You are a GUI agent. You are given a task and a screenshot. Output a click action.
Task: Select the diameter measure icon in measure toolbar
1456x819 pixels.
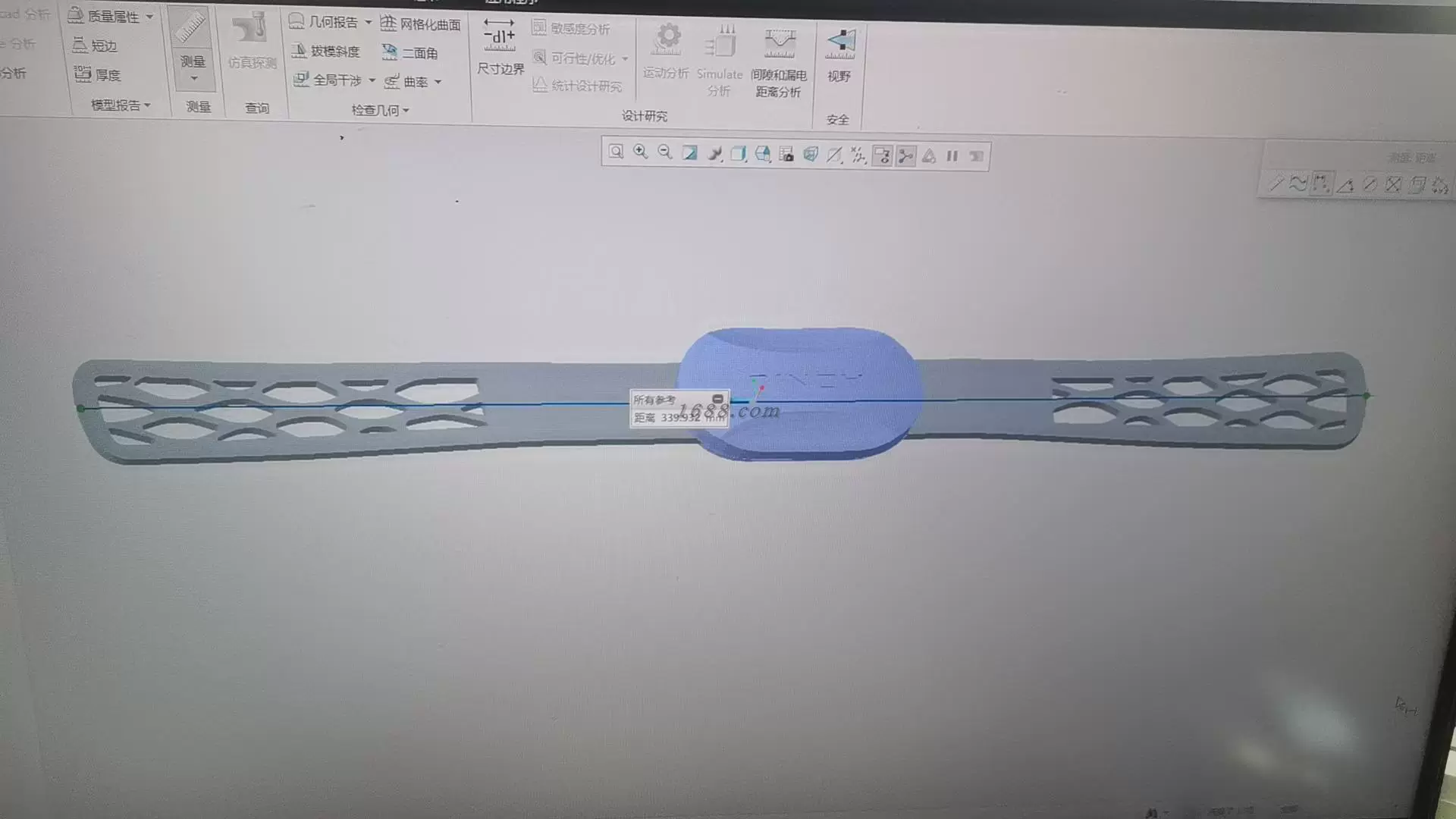(x=1370, y=184)
